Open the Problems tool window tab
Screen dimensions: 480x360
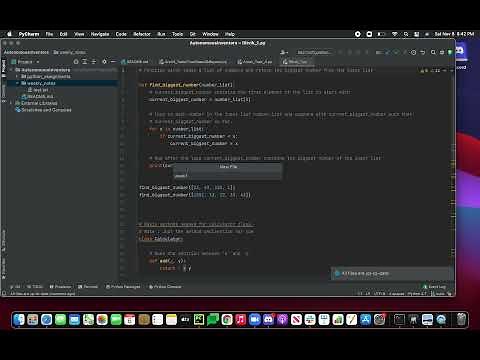(60, 287)
